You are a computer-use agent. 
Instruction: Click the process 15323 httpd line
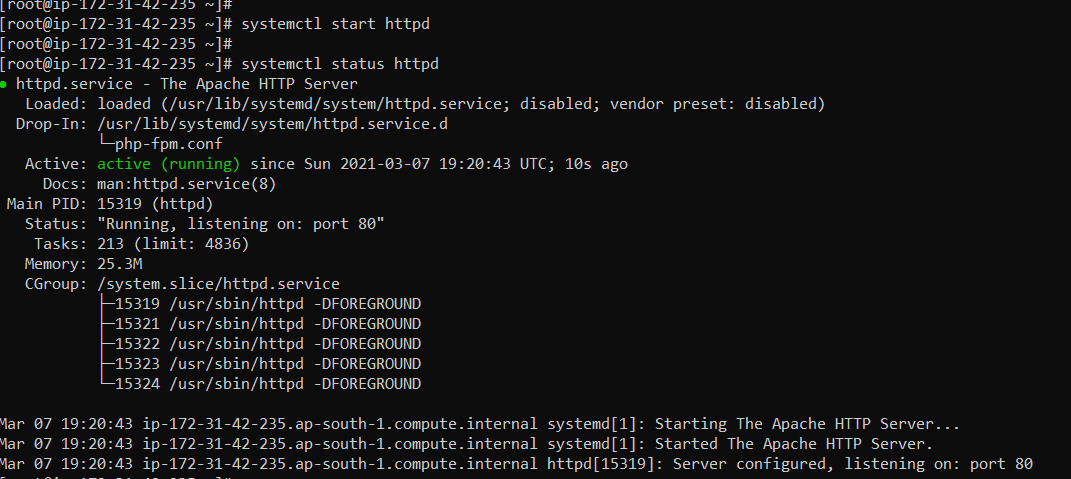[260, 364]
